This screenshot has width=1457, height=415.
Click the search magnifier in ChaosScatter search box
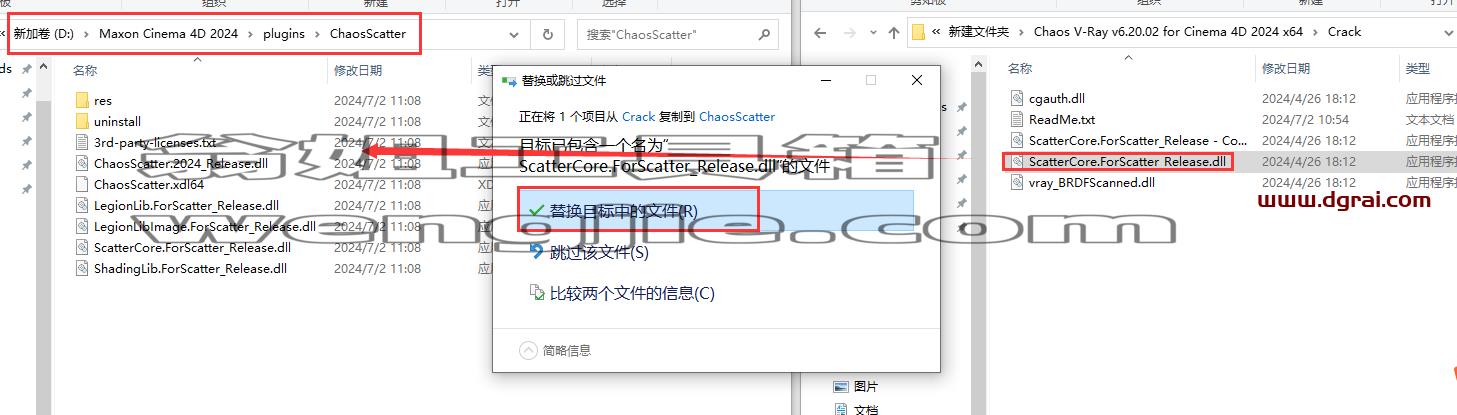764,34
